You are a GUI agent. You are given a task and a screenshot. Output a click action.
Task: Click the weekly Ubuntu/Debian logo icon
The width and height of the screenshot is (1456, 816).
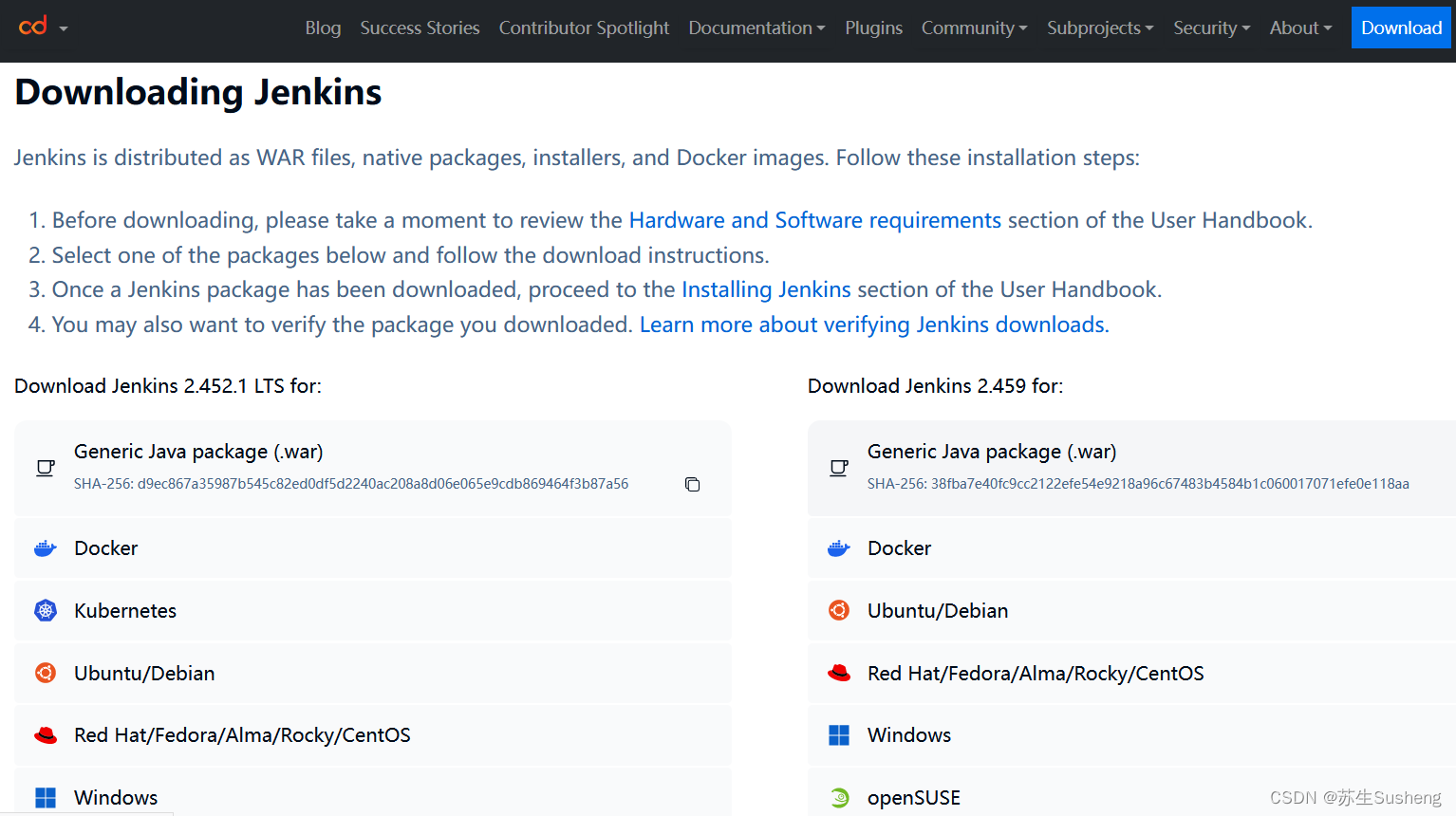(x=838, y=610)
